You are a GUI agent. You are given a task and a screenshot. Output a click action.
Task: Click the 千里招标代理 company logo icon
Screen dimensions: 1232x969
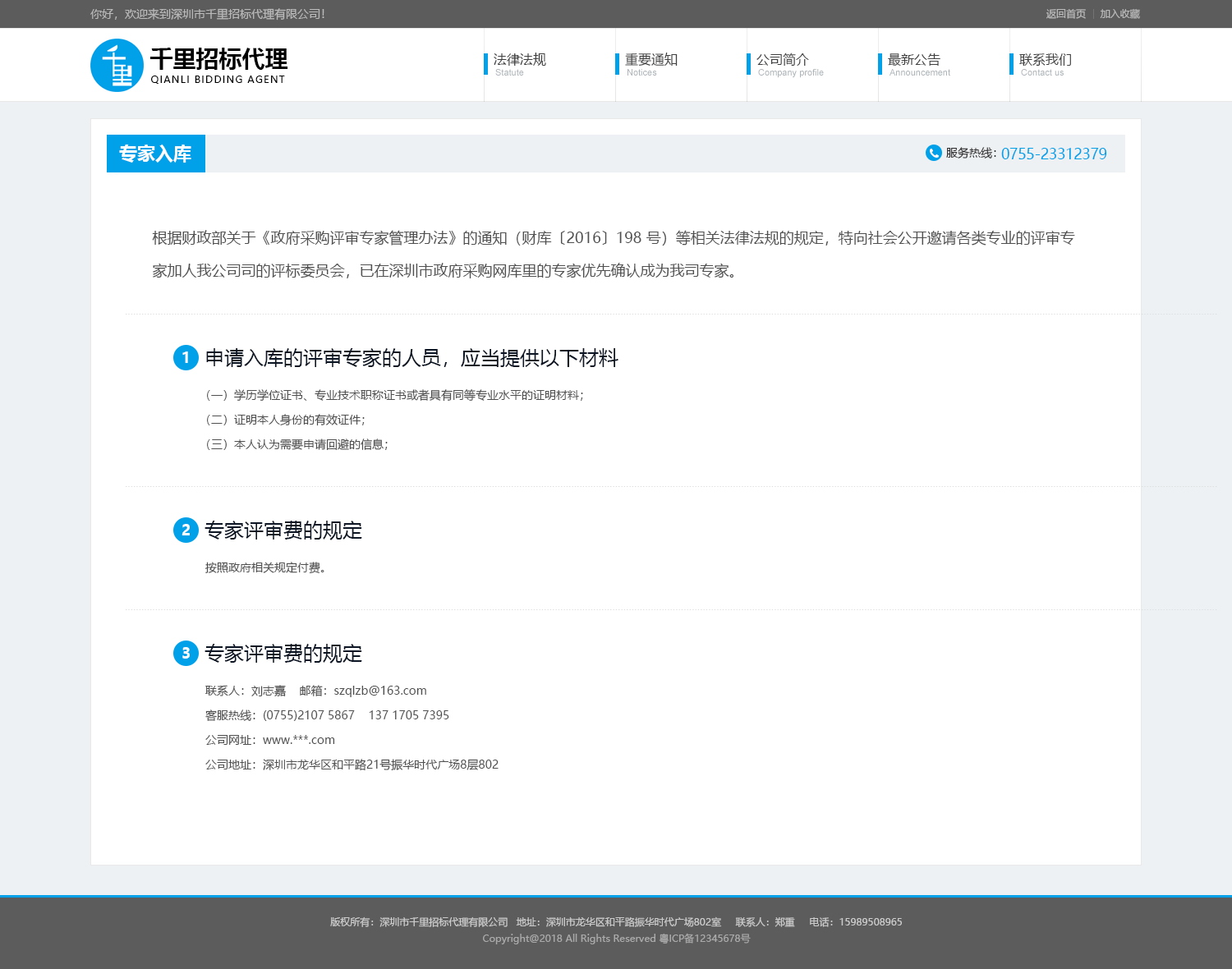117,65
